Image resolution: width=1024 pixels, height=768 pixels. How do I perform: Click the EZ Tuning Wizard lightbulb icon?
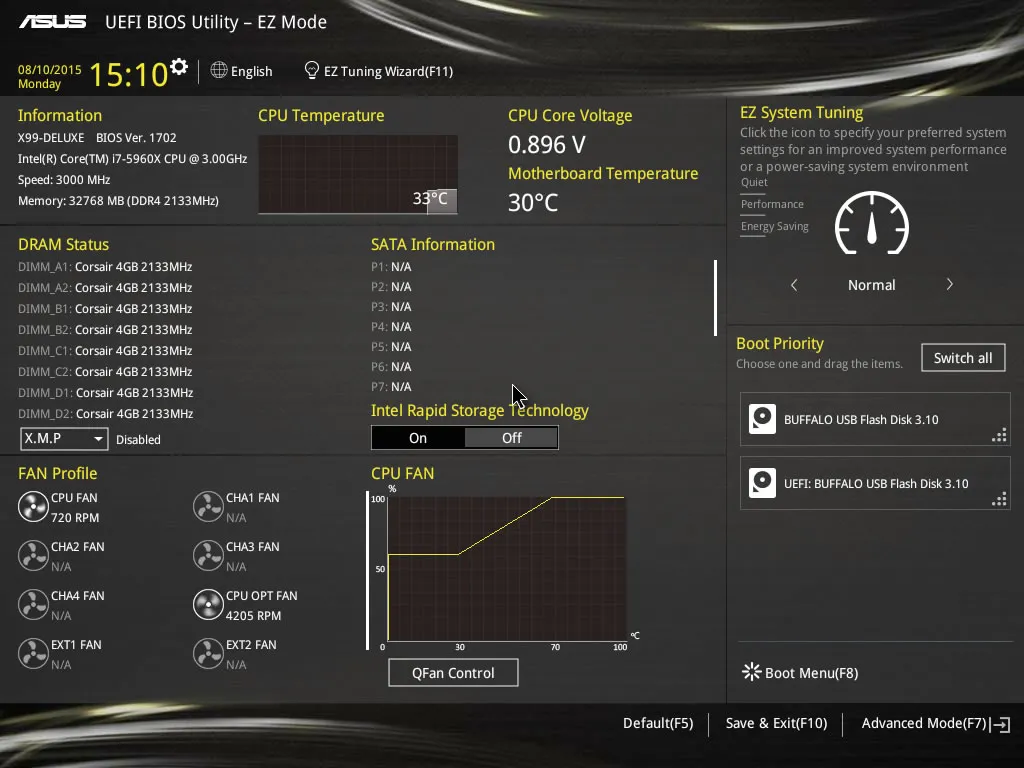312,70
